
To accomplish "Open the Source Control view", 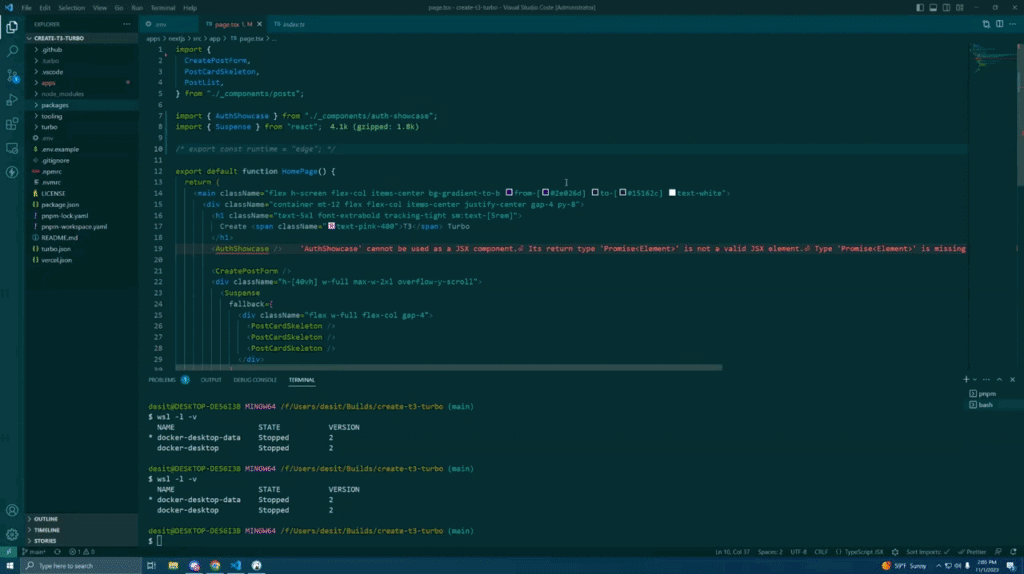I will pos(12,75).
